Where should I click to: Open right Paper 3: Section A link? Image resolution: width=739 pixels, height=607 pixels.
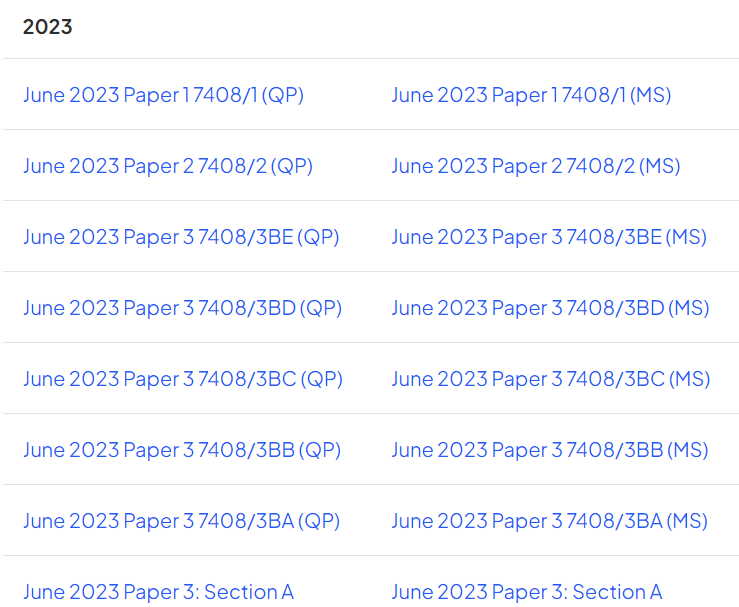[x=527, y=592]
